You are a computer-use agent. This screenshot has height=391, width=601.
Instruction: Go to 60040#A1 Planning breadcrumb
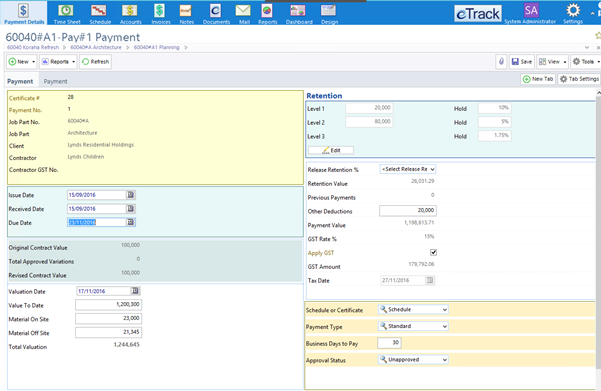[x=156, y=48]
